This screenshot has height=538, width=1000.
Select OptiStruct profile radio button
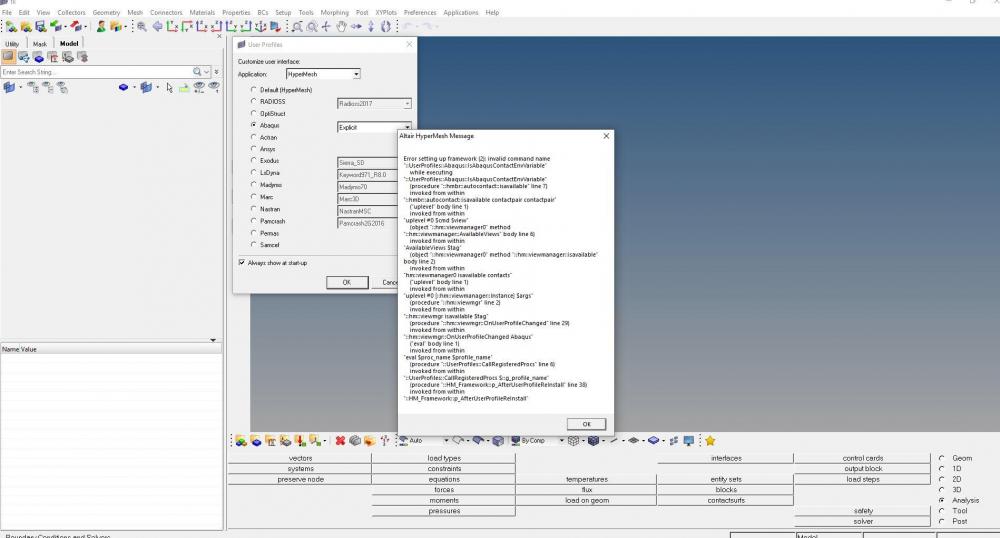254,113
